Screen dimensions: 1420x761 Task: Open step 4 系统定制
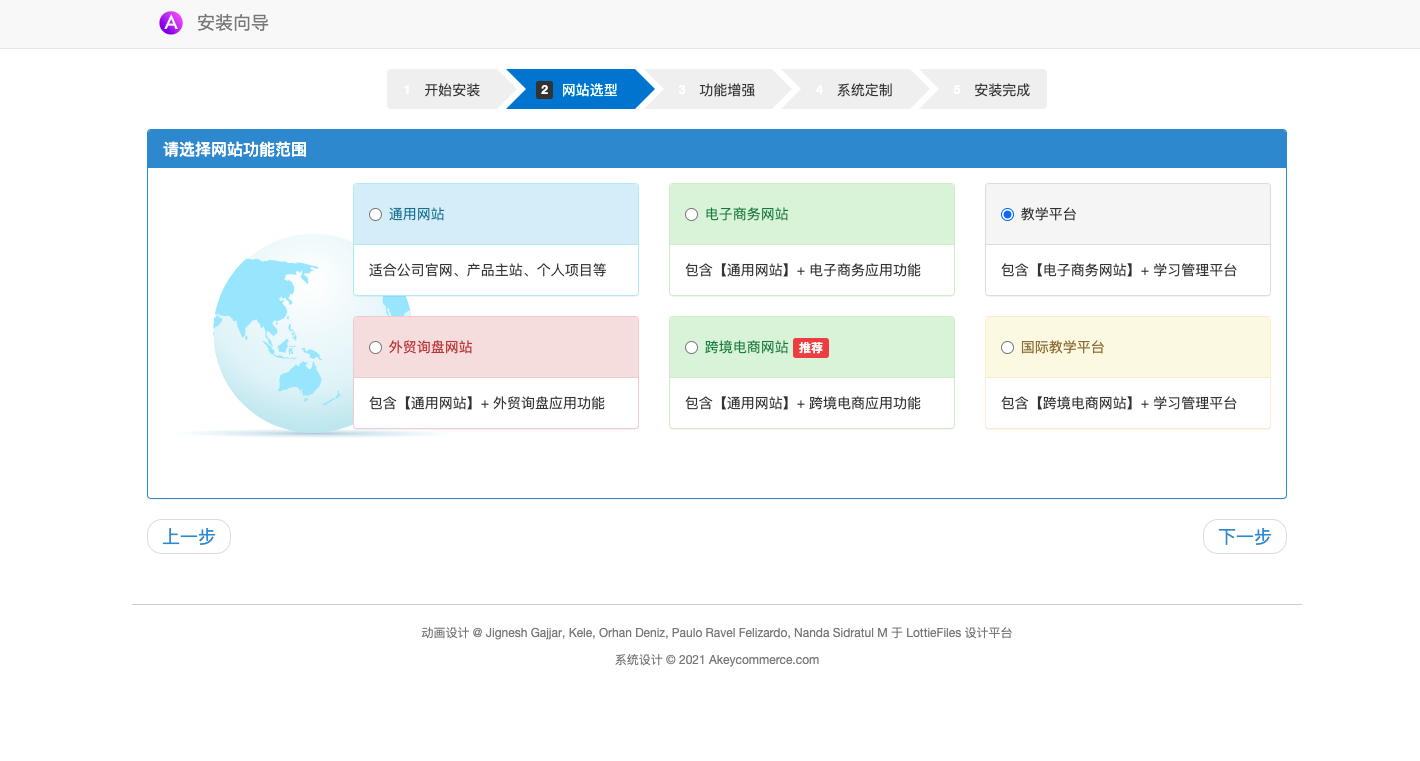pyautogui.click(x=856, y=89)
